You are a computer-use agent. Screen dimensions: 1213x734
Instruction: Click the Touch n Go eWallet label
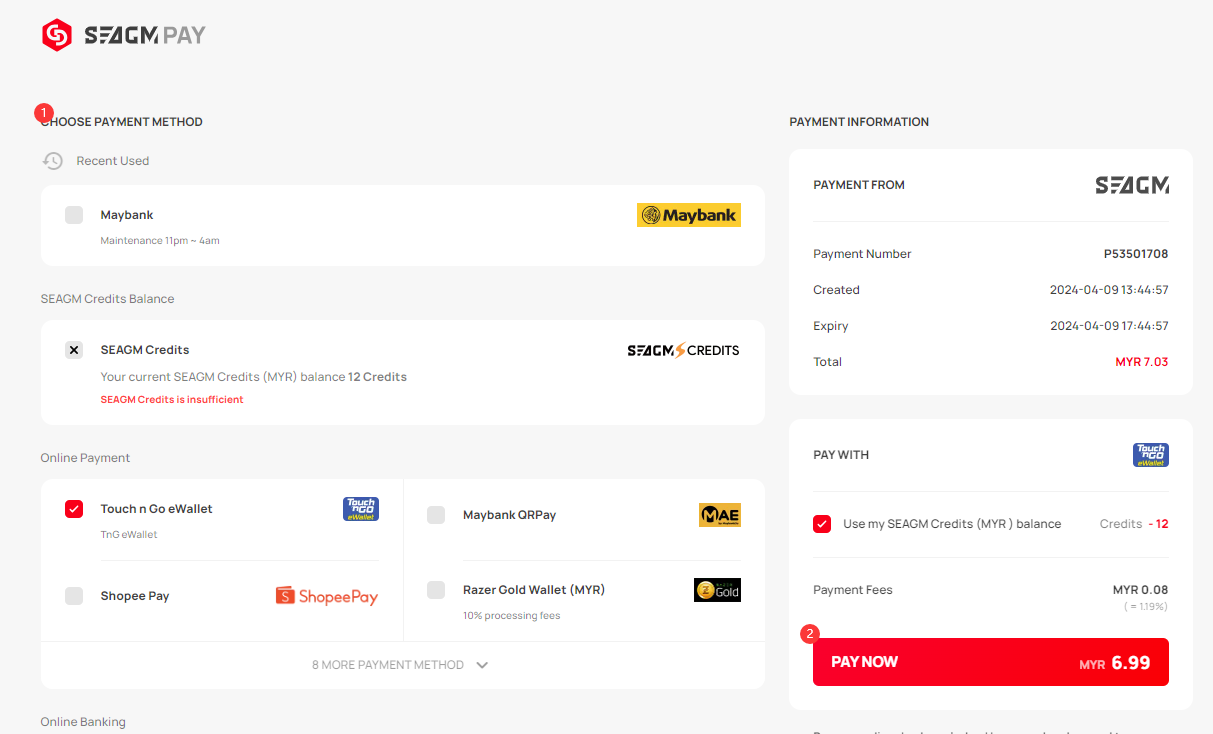[157, 509]
